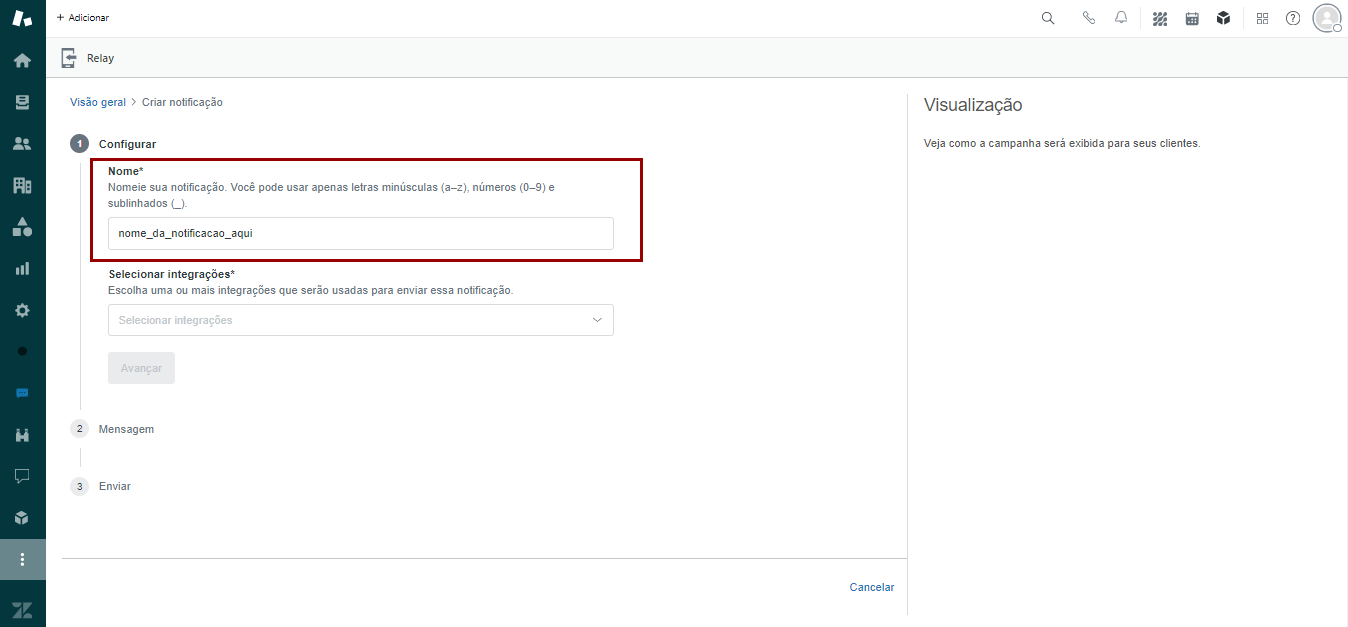Open the calendar icon in the top bar

pyautogui.click(x=1192, y=18)
